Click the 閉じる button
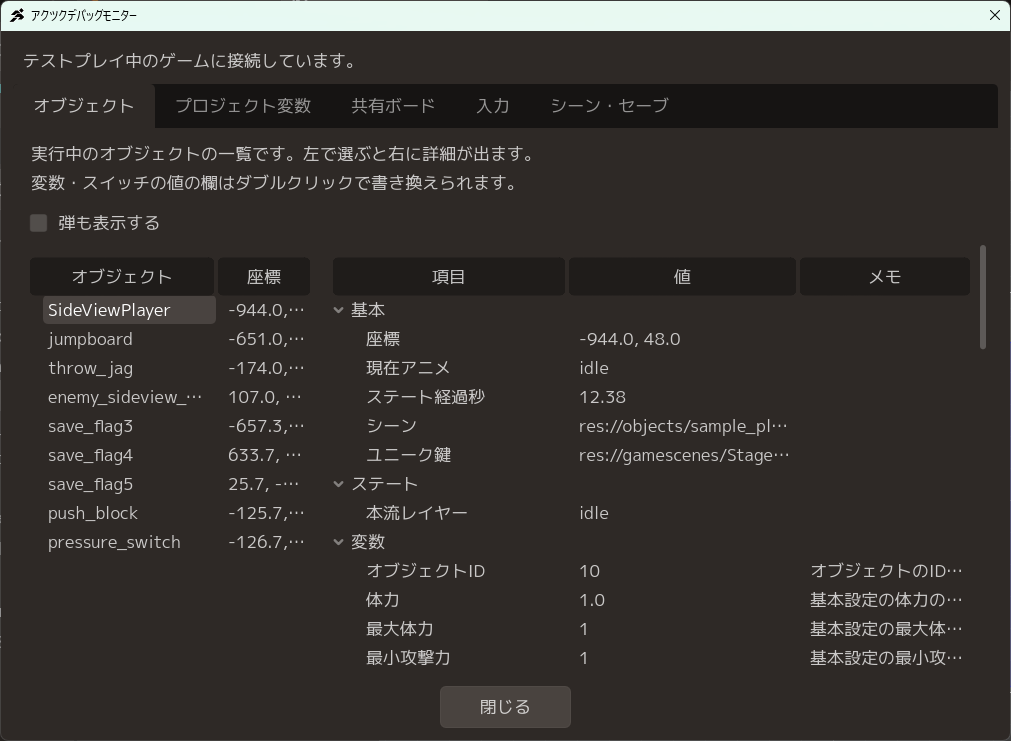This screenshot has width=1011, height=741. tap(505, 707)
